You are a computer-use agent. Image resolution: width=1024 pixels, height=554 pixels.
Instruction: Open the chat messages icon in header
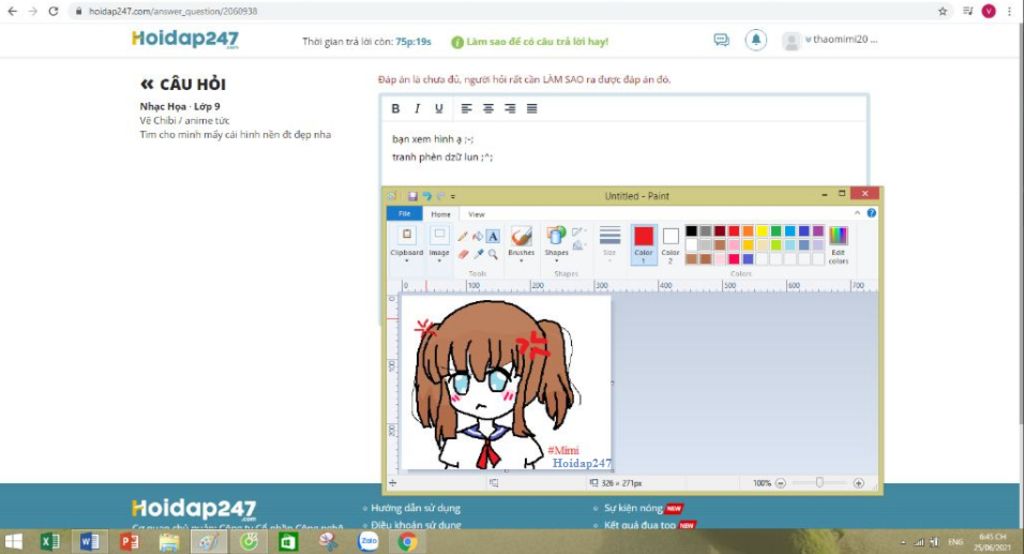pyautogui.click(x=721, y=41)
